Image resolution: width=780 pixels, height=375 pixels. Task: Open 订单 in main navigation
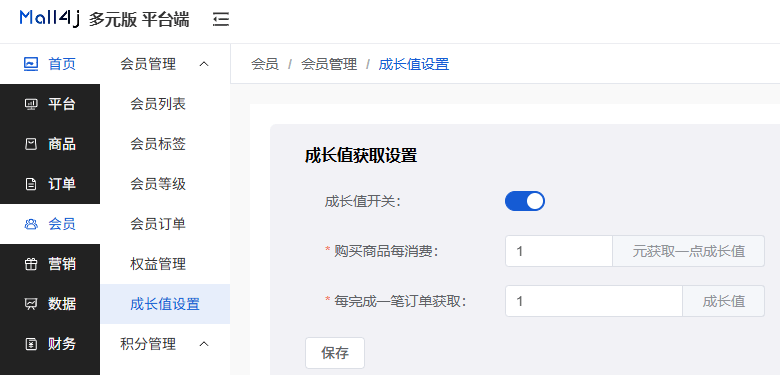click(50, 184)
